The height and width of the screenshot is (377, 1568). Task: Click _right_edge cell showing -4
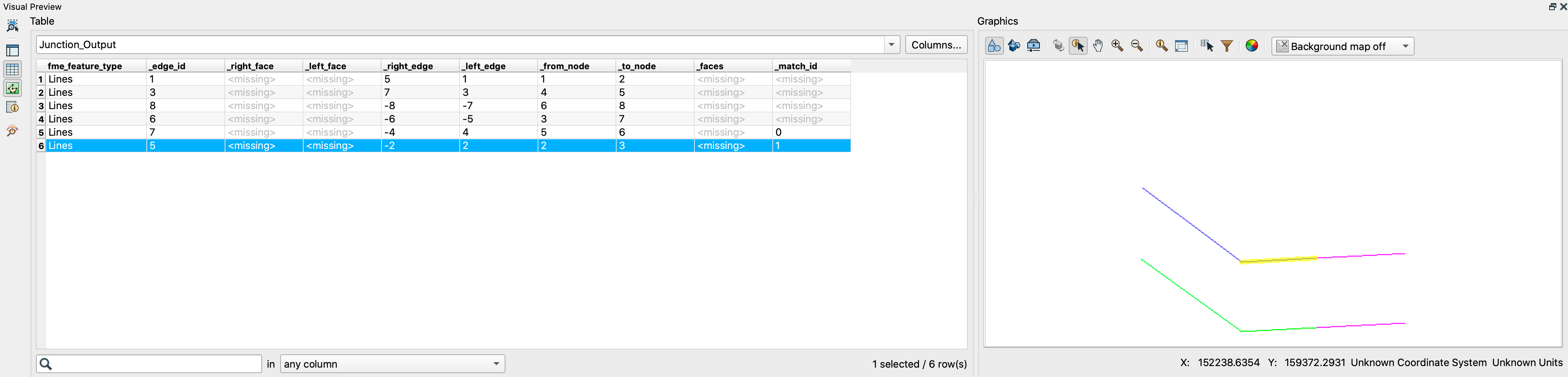pos(420,133)
